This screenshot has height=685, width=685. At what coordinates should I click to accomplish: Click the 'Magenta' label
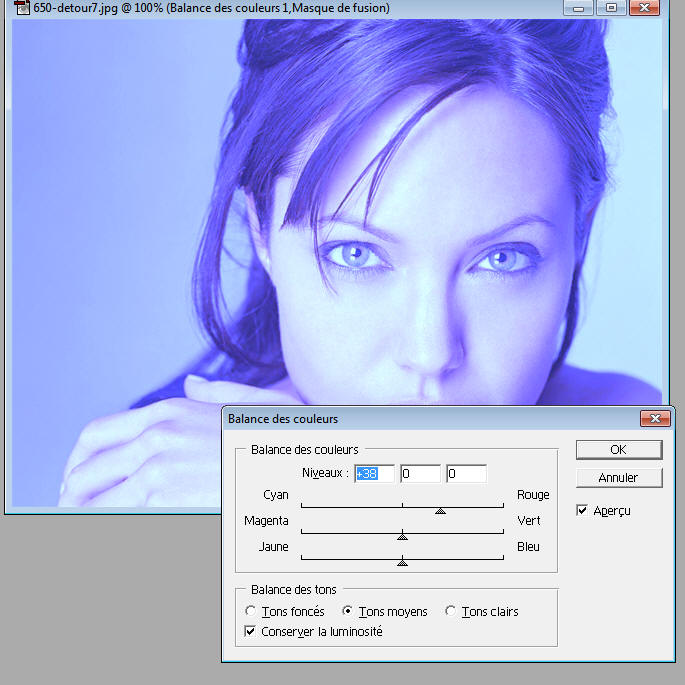click(266, 521)
